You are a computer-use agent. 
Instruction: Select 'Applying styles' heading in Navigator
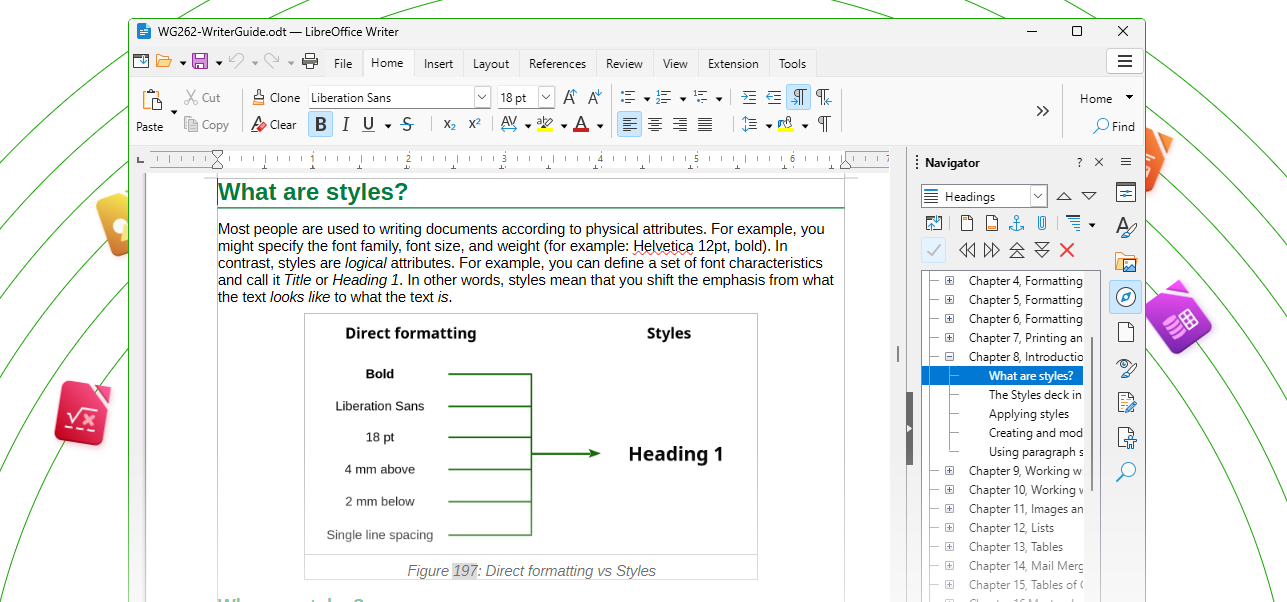click(x=1028, y=414)
